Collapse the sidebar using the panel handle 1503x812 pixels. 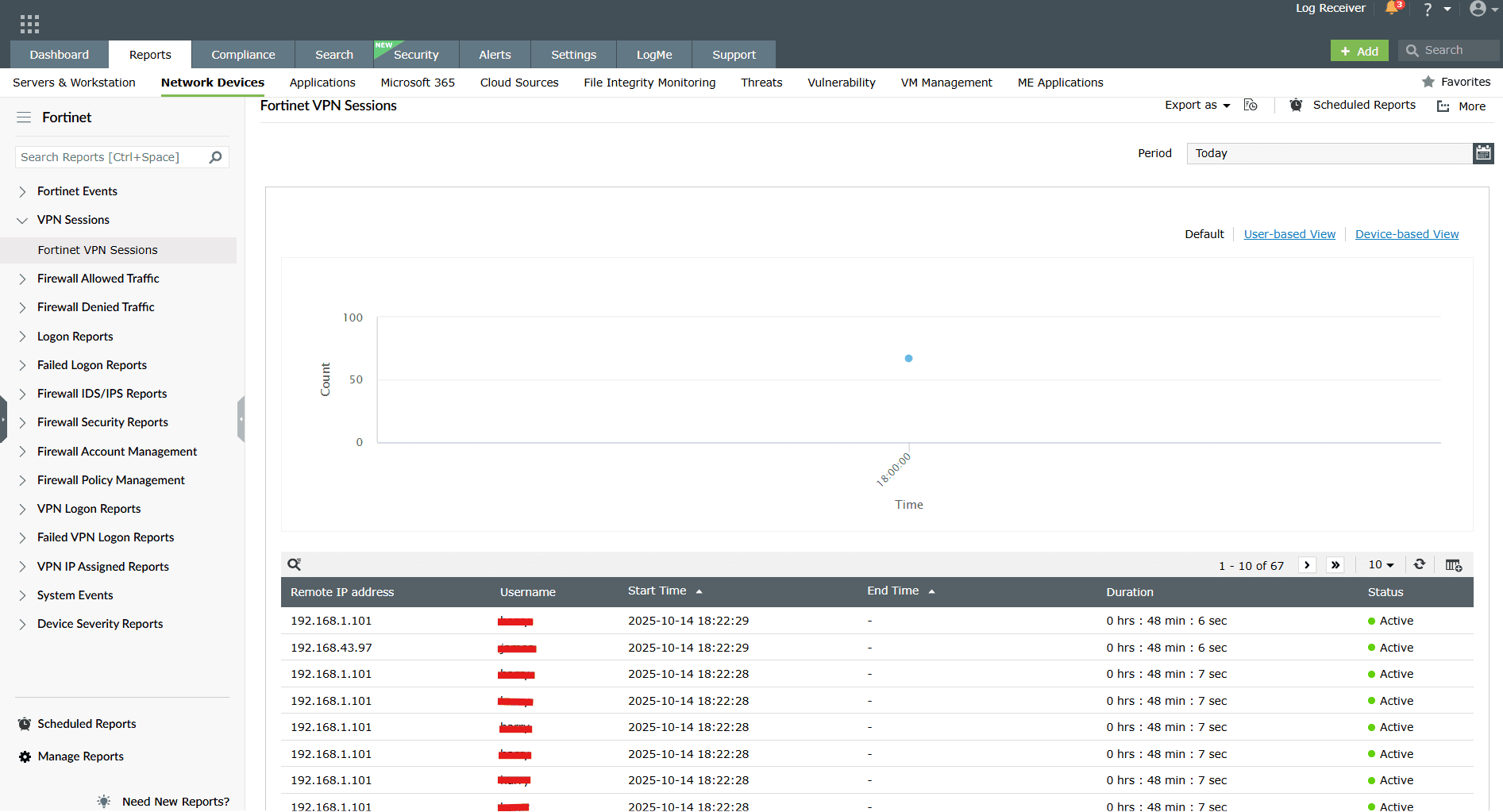pyautogui.click(x=241, y=418)
